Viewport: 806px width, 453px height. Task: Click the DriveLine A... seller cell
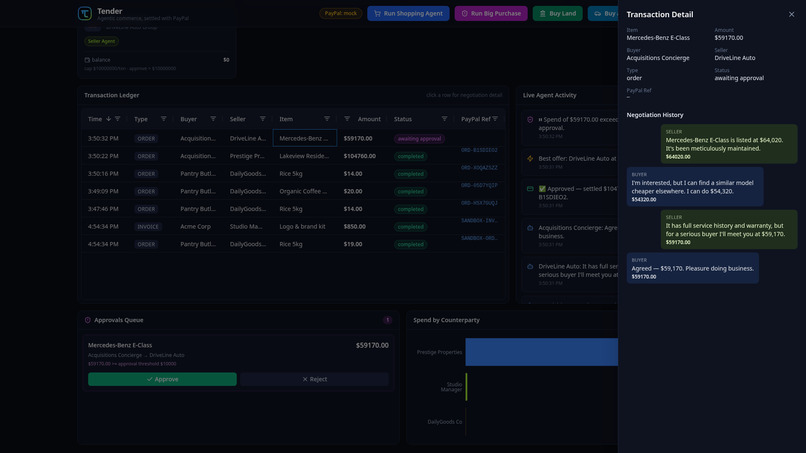(248, 138)
